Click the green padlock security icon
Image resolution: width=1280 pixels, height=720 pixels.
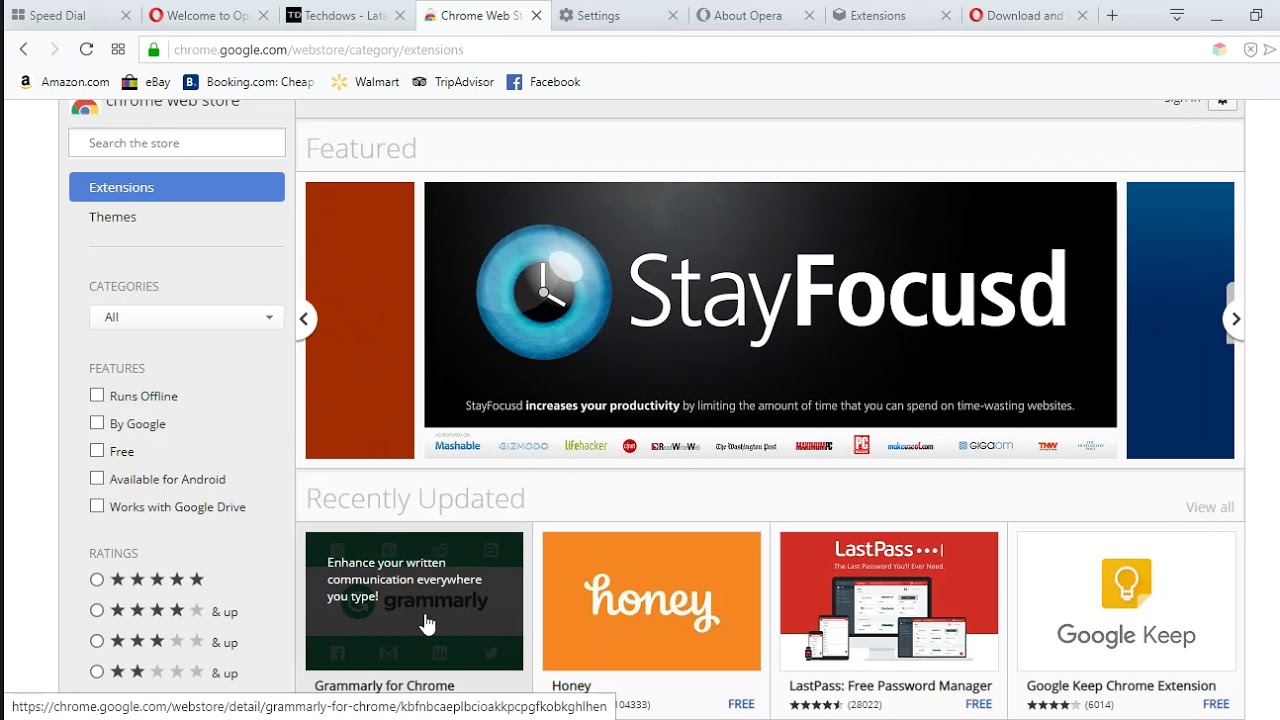[x=154, y=49]
